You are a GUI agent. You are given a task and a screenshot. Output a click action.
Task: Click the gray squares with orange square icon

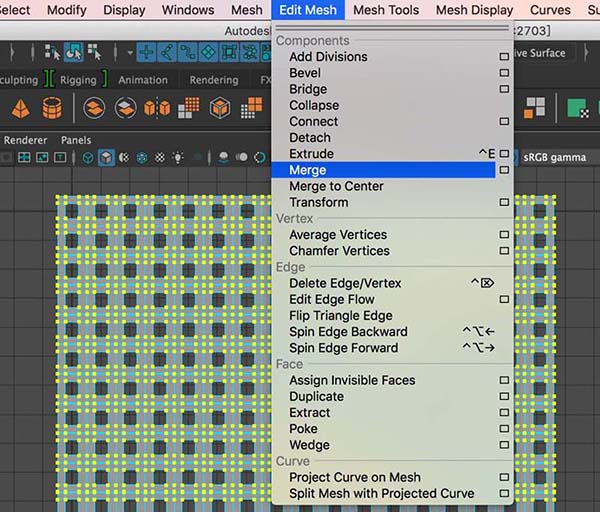click(534, 108)
